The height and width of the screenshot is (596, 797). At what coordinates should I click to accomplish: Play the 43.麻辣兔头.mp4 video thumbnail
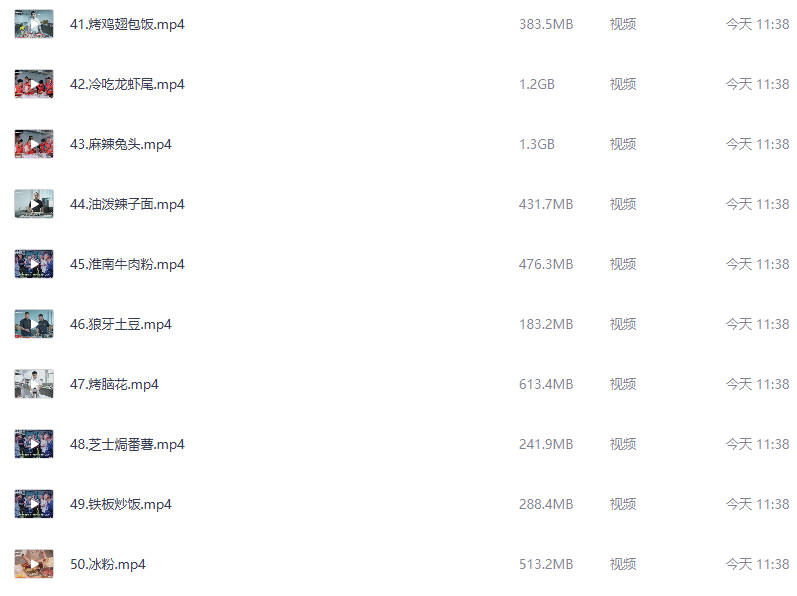click(34, 144)
